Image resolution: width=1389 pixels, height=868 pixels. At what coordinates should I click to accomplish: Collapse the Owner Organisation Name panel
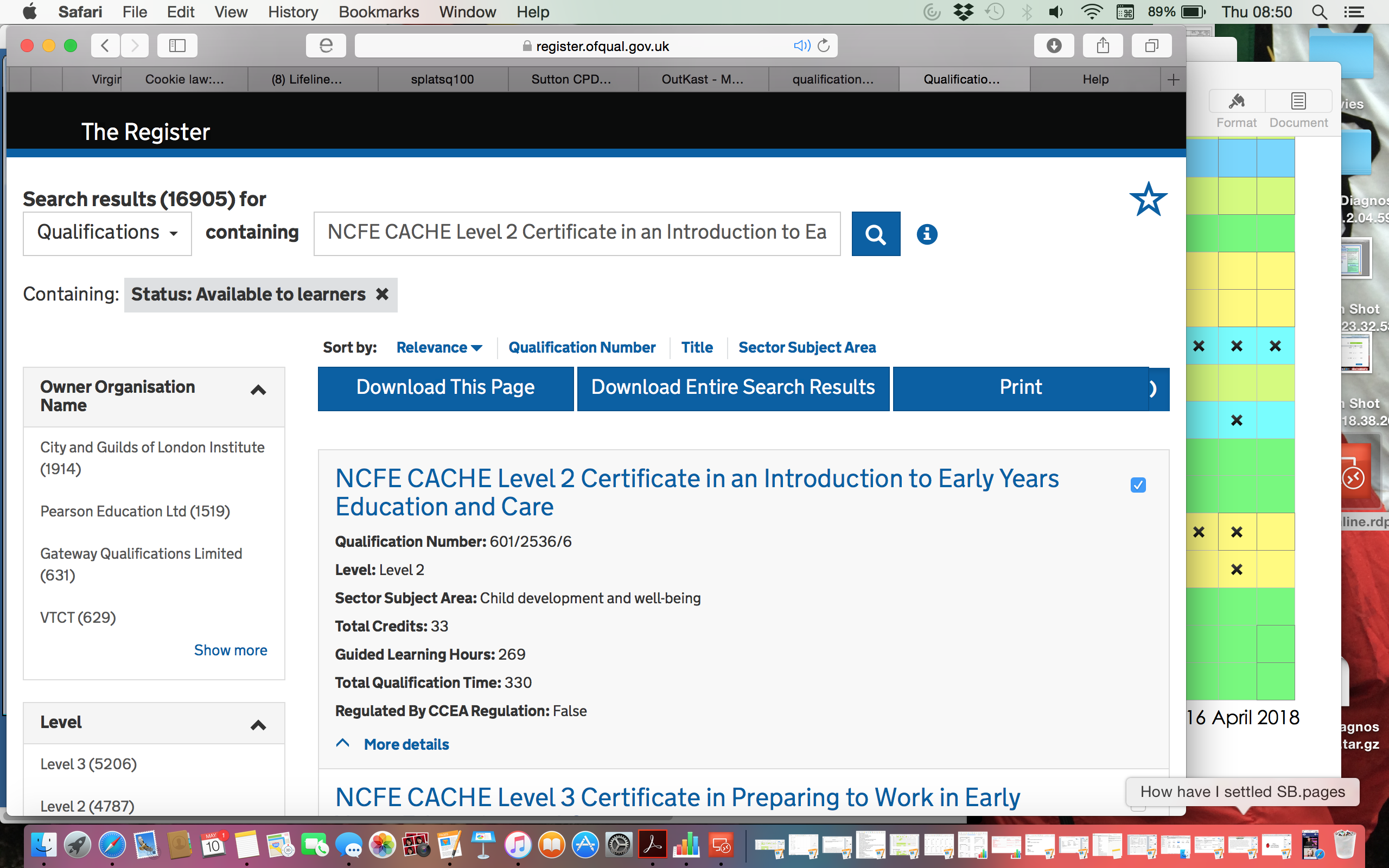[258, 391]
